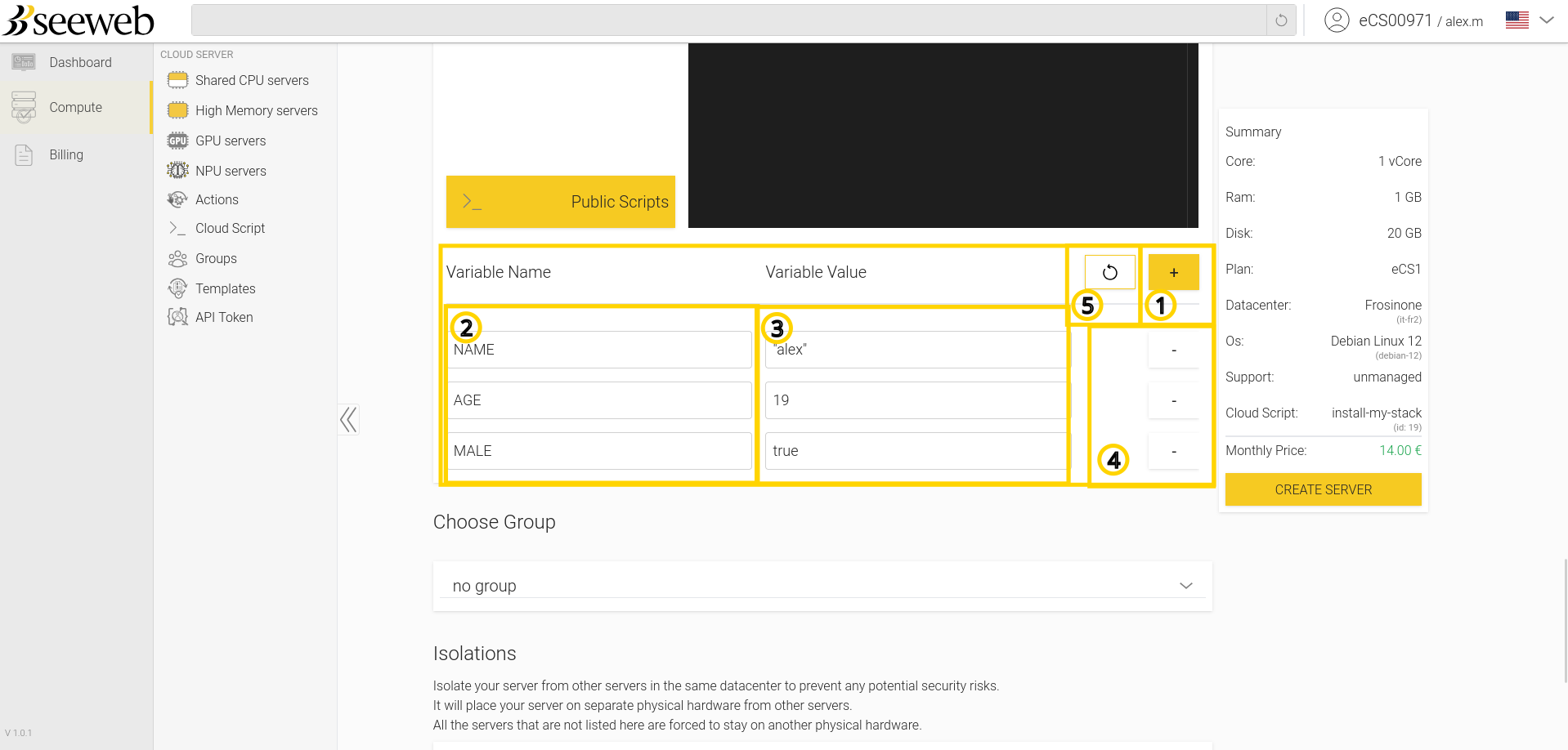
Task: Remove the NAME variable row
Action: [x=1174, y=350]
